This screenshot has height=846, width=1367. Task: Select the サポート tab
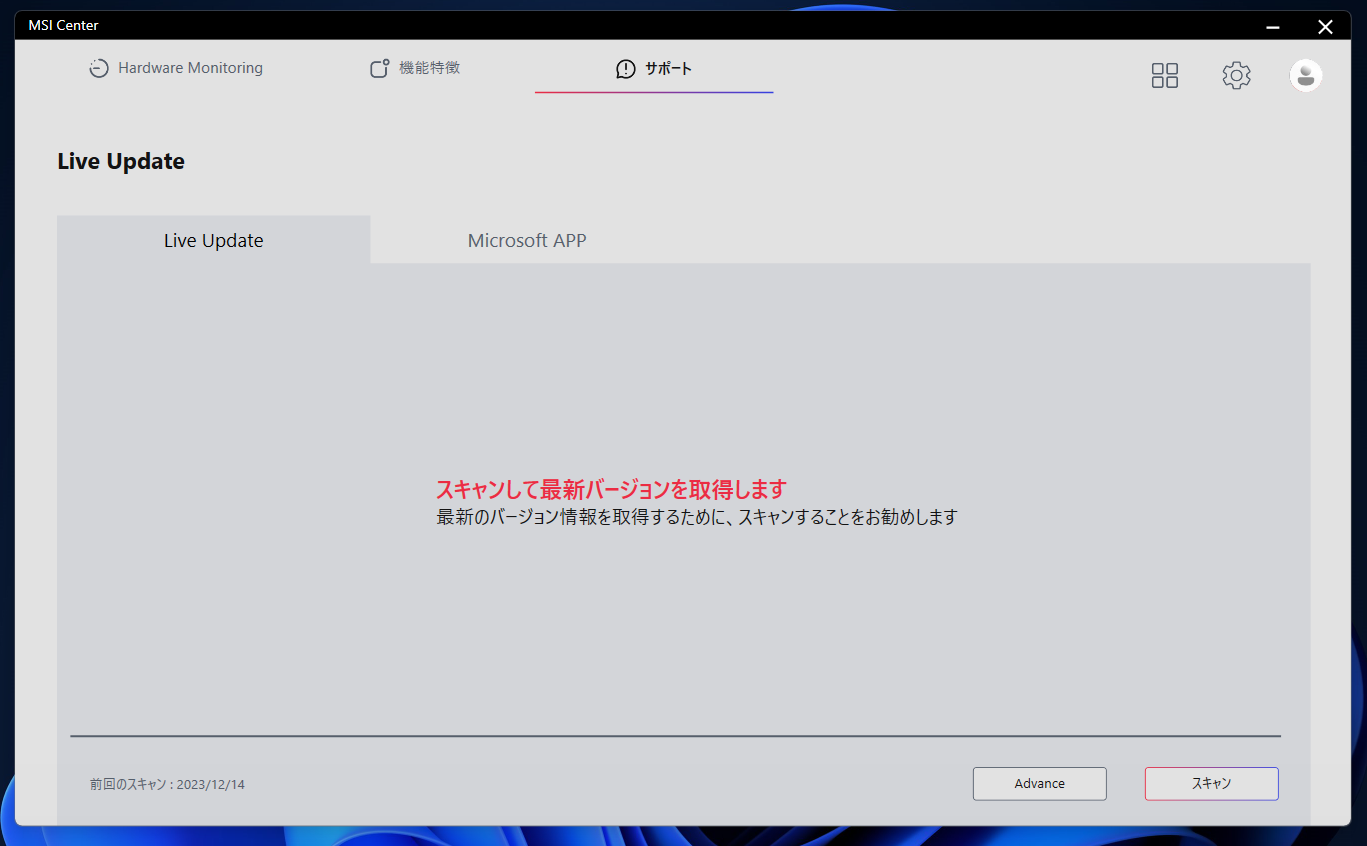point(654,69)
